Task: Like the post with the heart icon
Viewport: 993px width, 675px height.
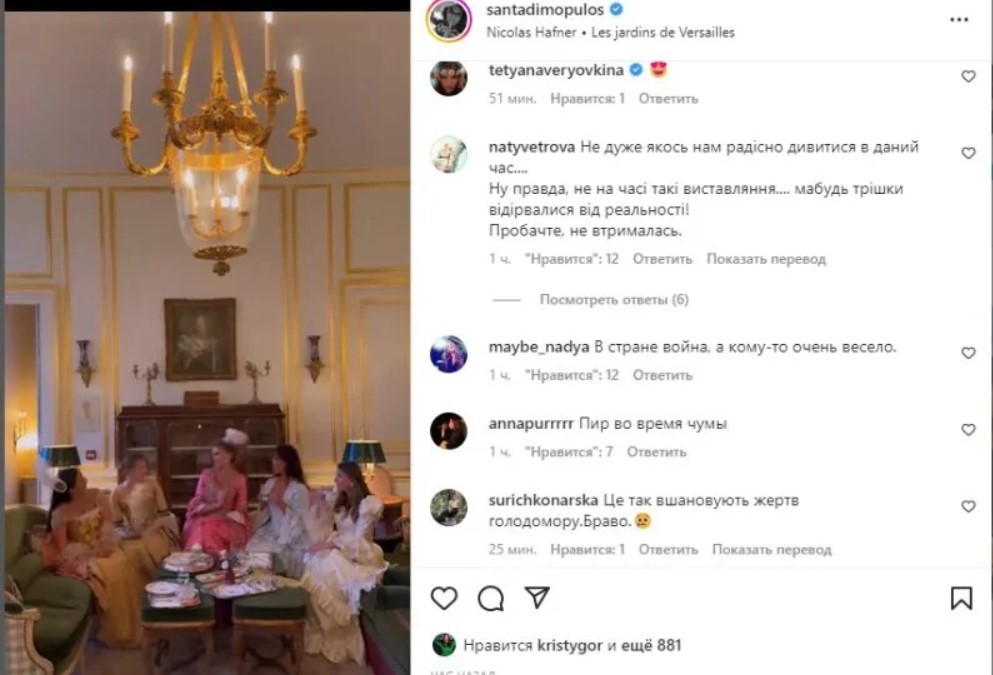Action: 444,598
